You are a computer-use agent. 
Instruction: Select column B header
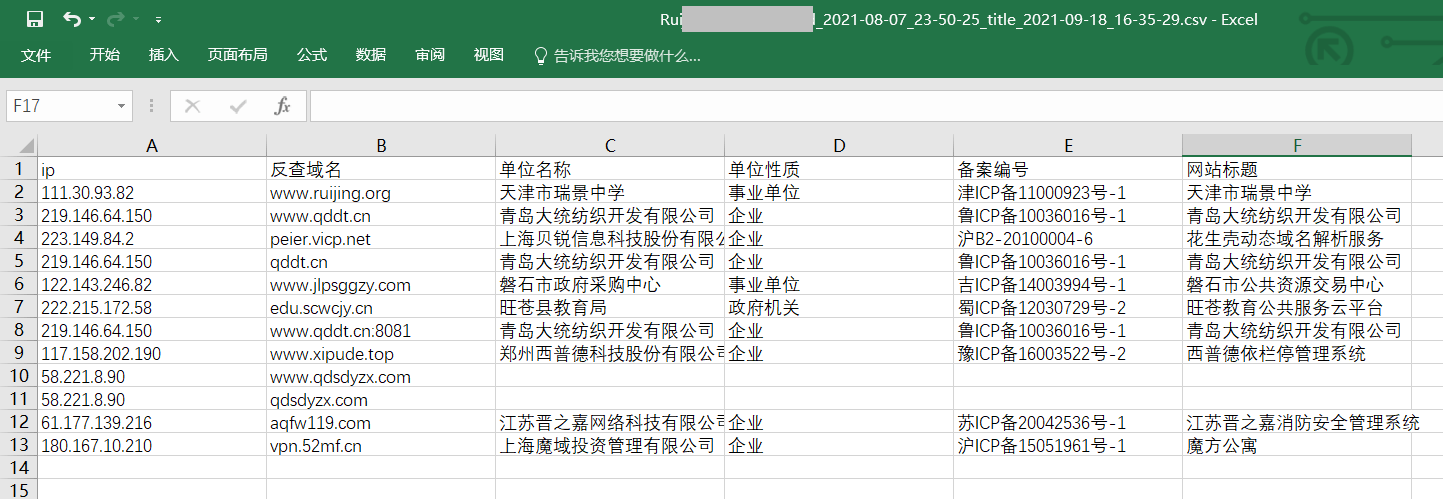tap(381, 146)
